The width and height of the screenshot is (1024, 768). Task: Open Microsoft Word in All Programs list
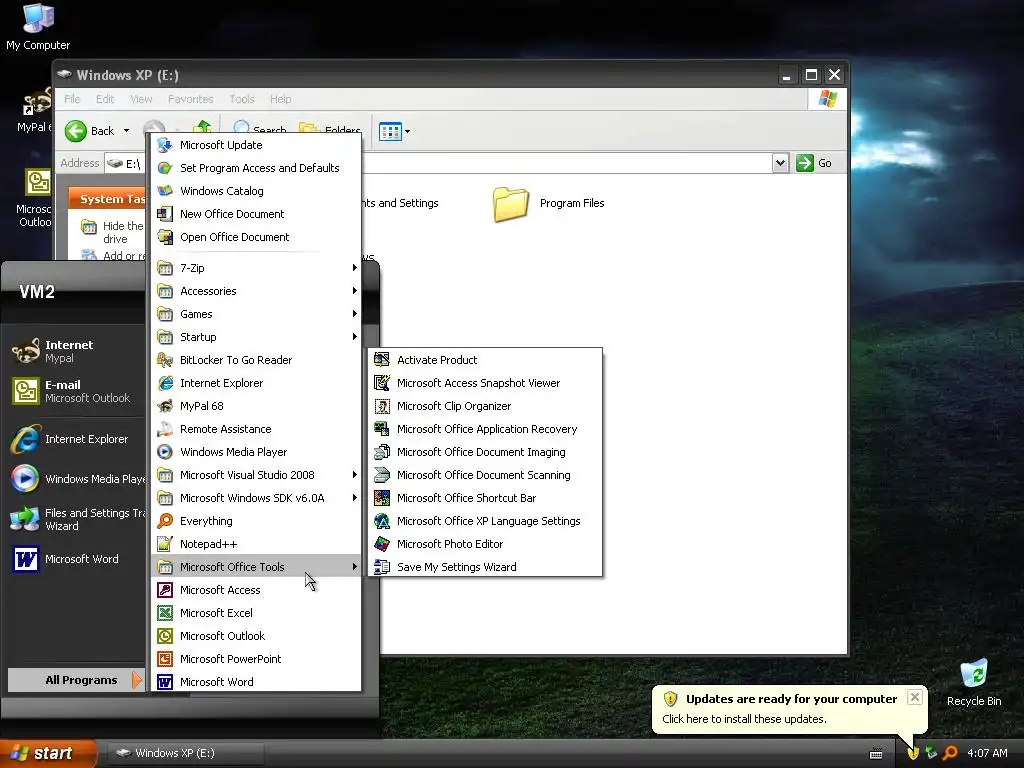[x=256, y=682]
